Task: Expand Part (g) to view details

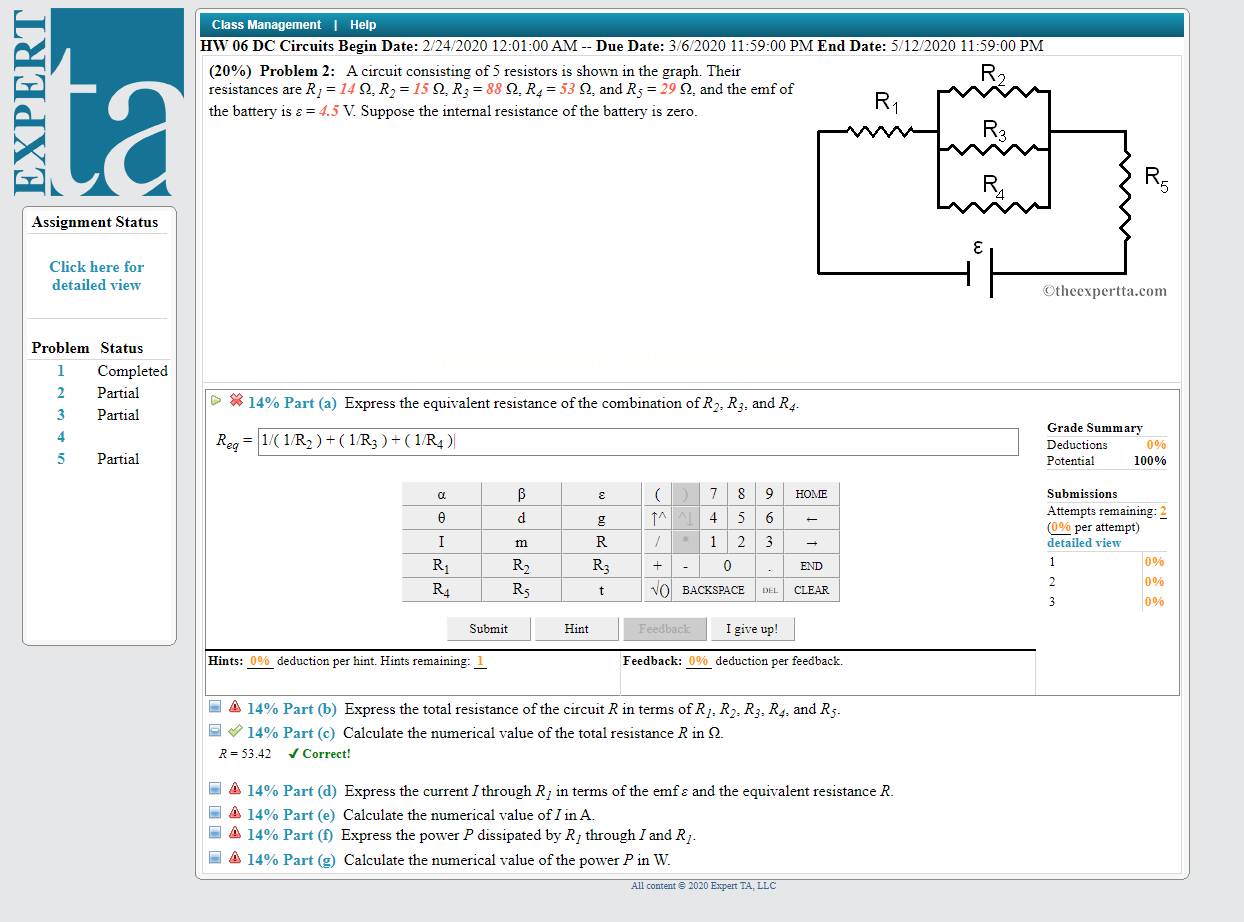Action: pyautogui.click(x=215, y=857)
